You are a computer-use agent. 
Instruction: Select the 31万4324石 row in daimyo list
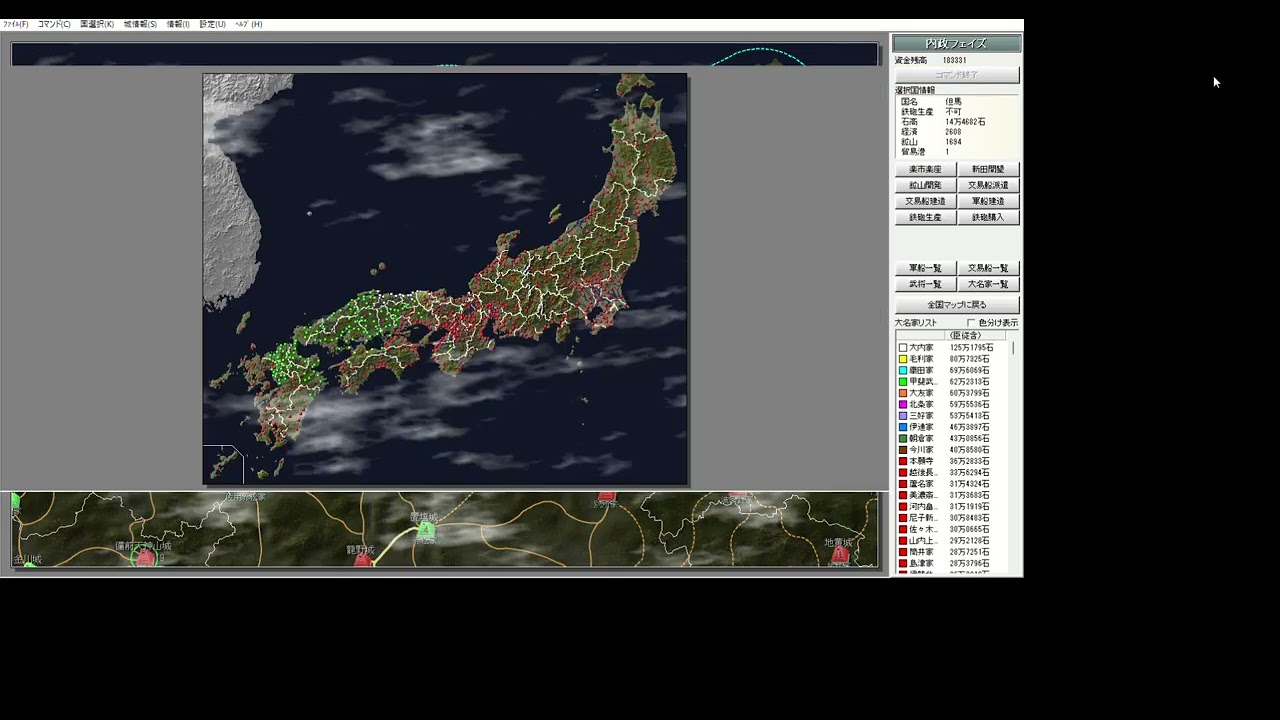952,484
